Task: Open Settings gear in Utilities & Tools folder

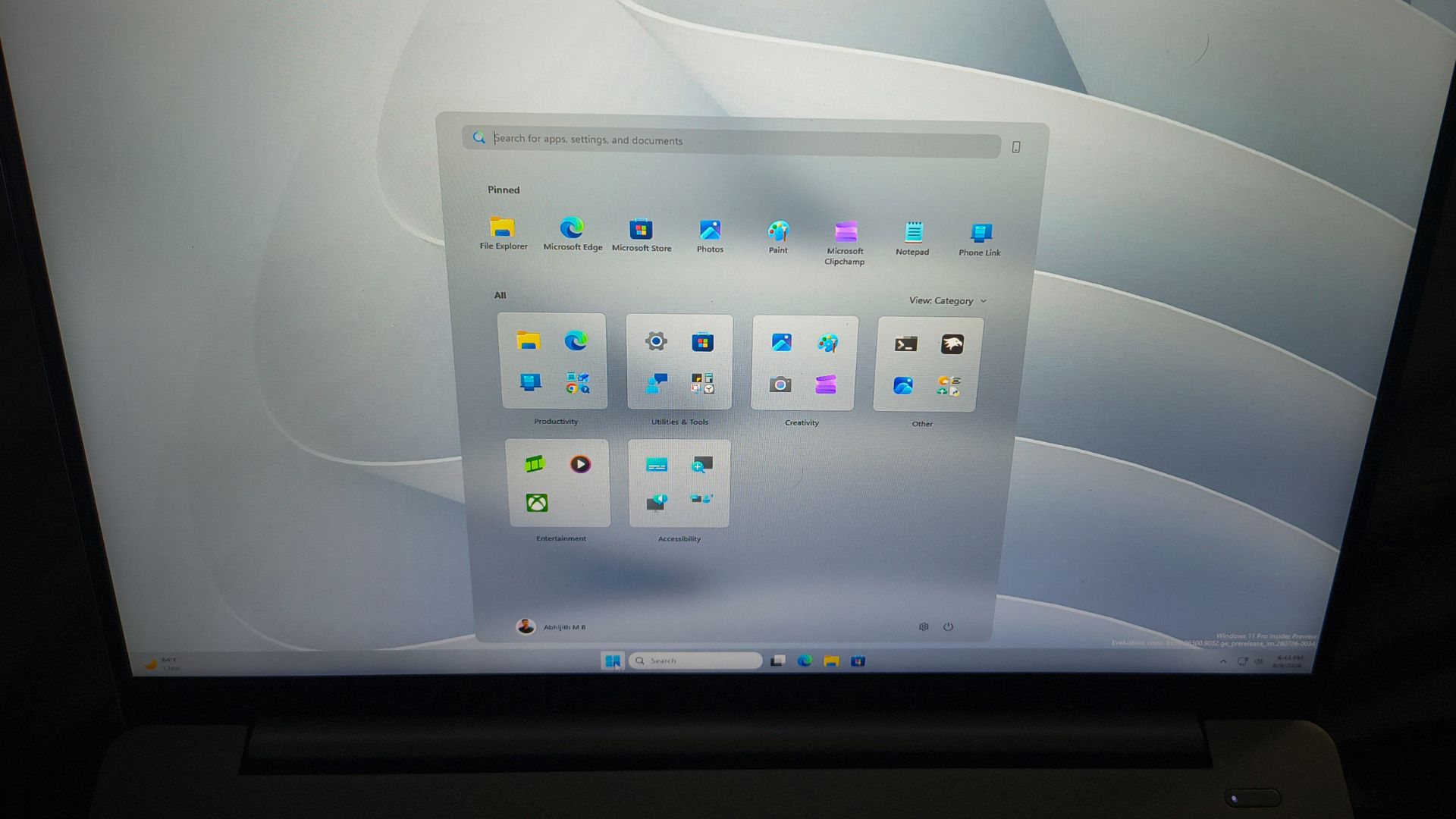Action: (656, 341)
